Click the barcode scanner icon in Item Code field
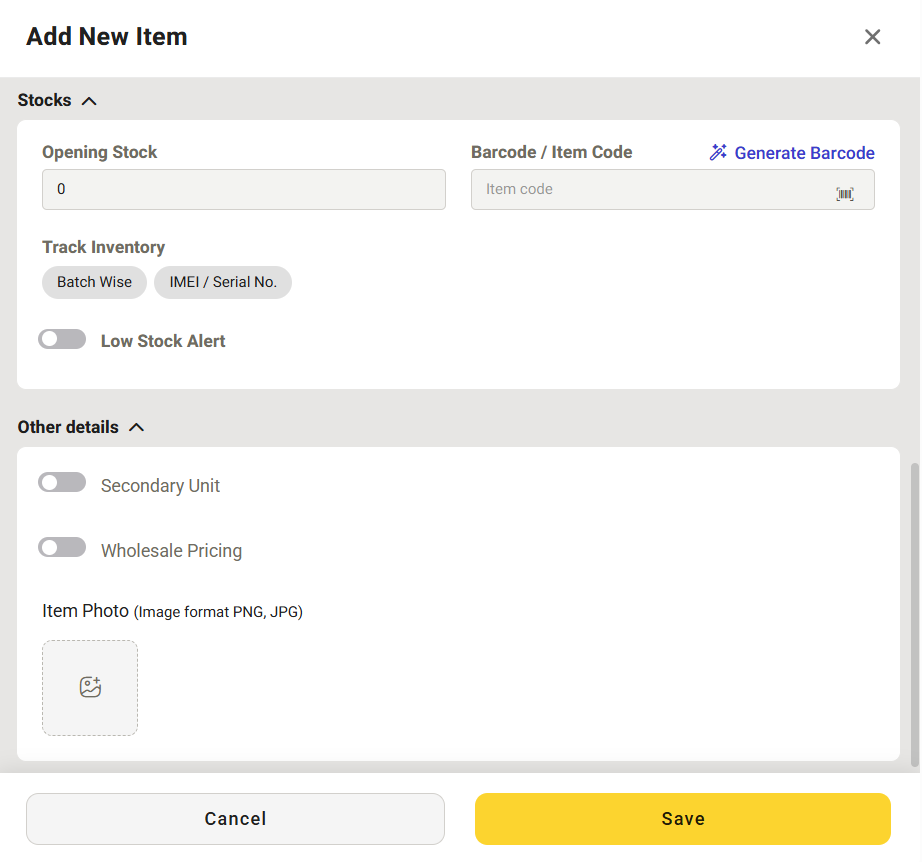This screenshot has width=922, height=862. pos(845,194)
